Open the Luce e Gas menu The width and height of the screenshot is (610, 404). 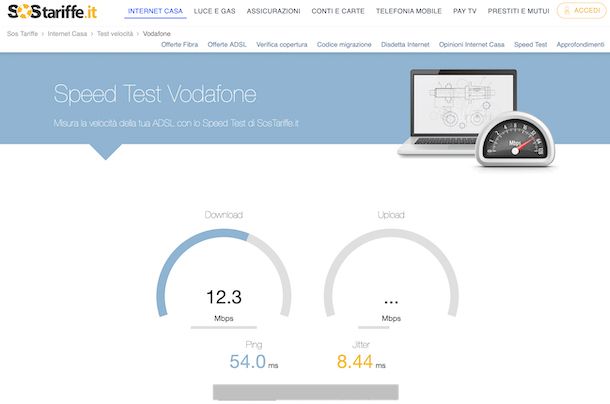point(214,11)
